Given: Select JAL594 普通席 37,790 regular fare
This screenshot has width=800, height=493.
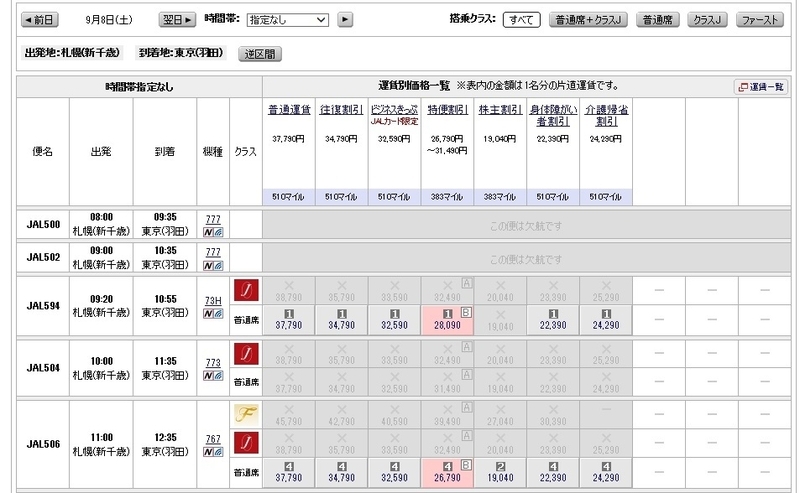Looking at the screenshot, I should click(289, 320).
